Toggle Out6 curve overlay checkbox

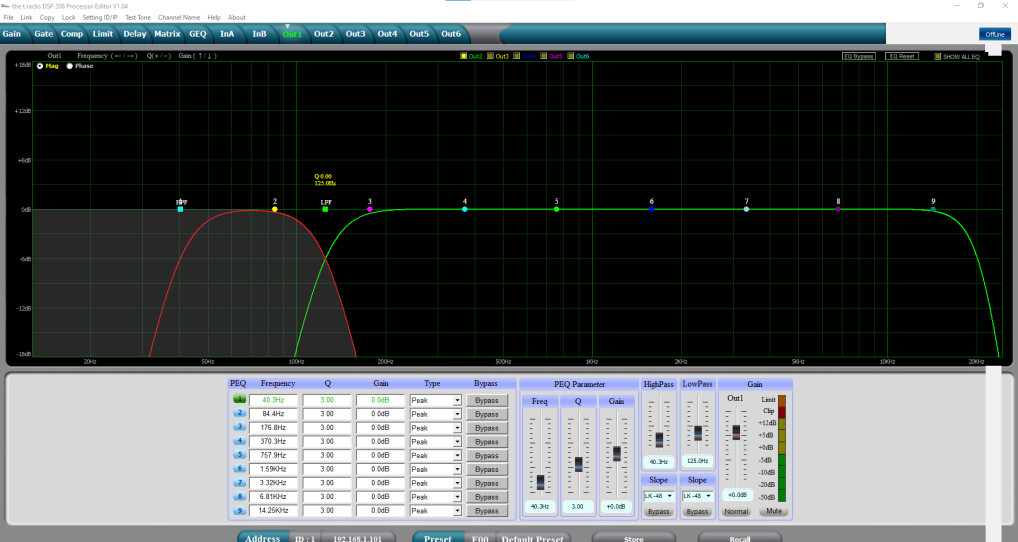click(x=571, y=56)
